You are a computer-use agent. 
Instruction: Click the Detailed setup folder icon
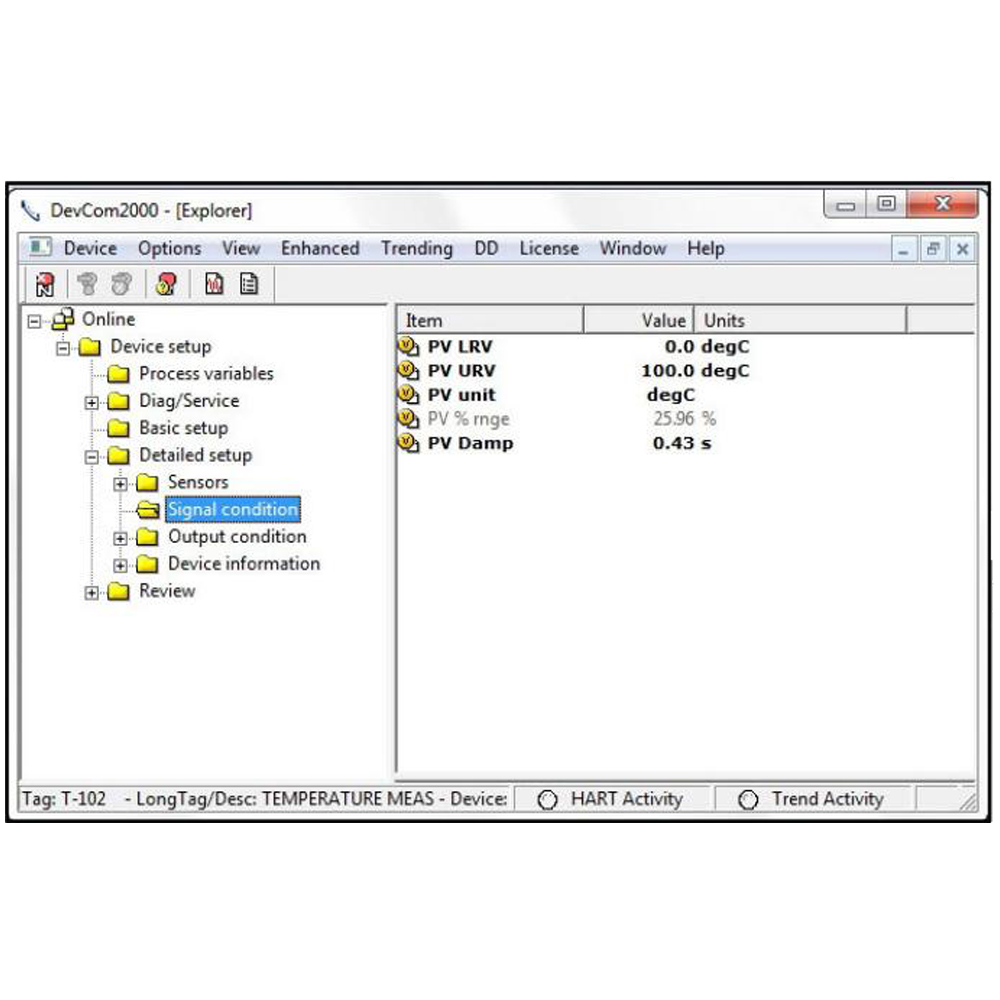(119, 455)
